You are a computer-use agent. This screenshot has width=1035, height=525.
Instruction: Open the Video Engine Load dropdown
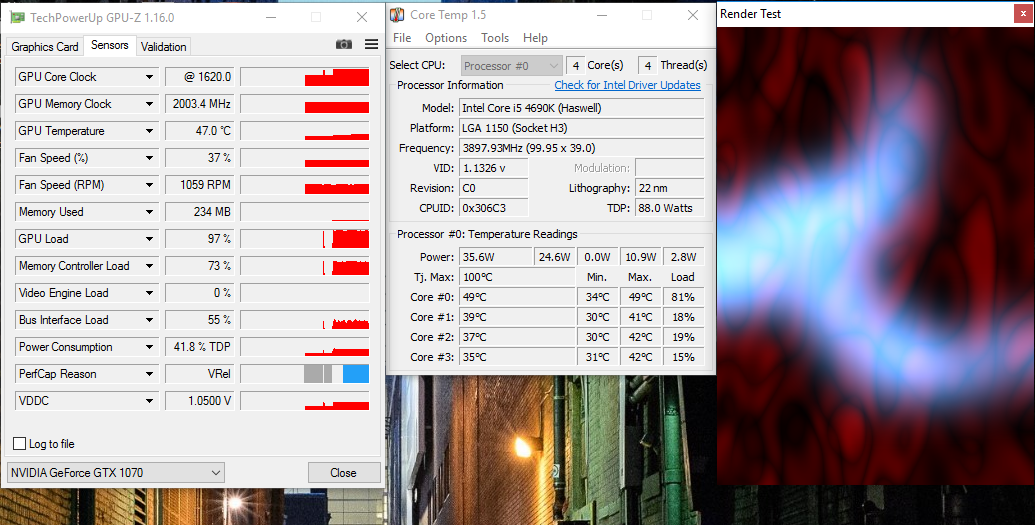click(149, 293)
